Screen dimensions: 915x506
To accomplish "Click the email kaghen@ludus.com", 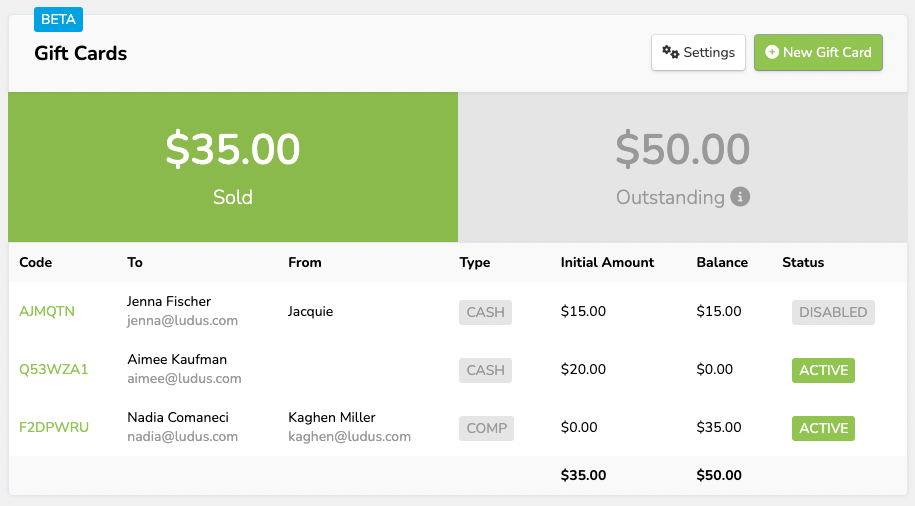I will pos(349,436).
